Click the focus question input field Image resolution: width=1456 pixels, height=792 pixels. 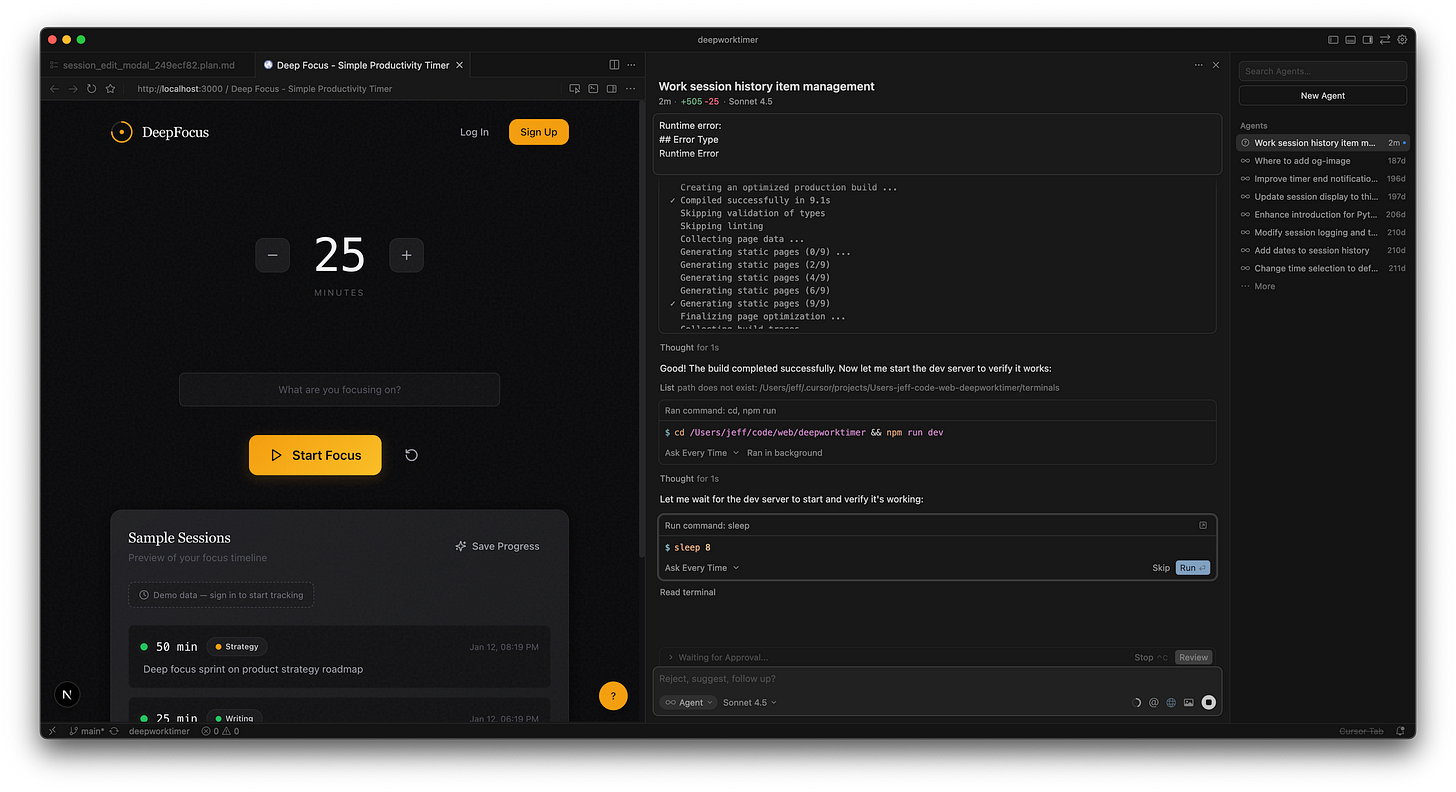[x=339, y=389]
